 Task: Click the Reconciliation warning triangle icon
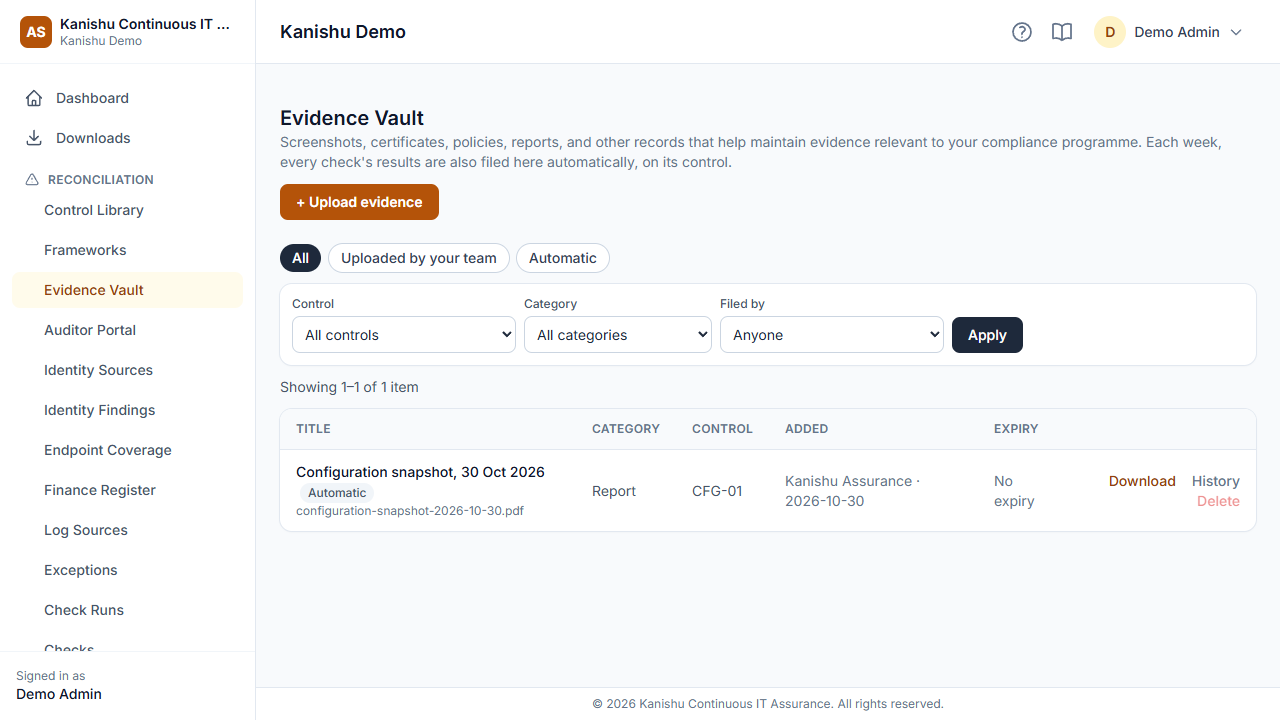(32, 180)
